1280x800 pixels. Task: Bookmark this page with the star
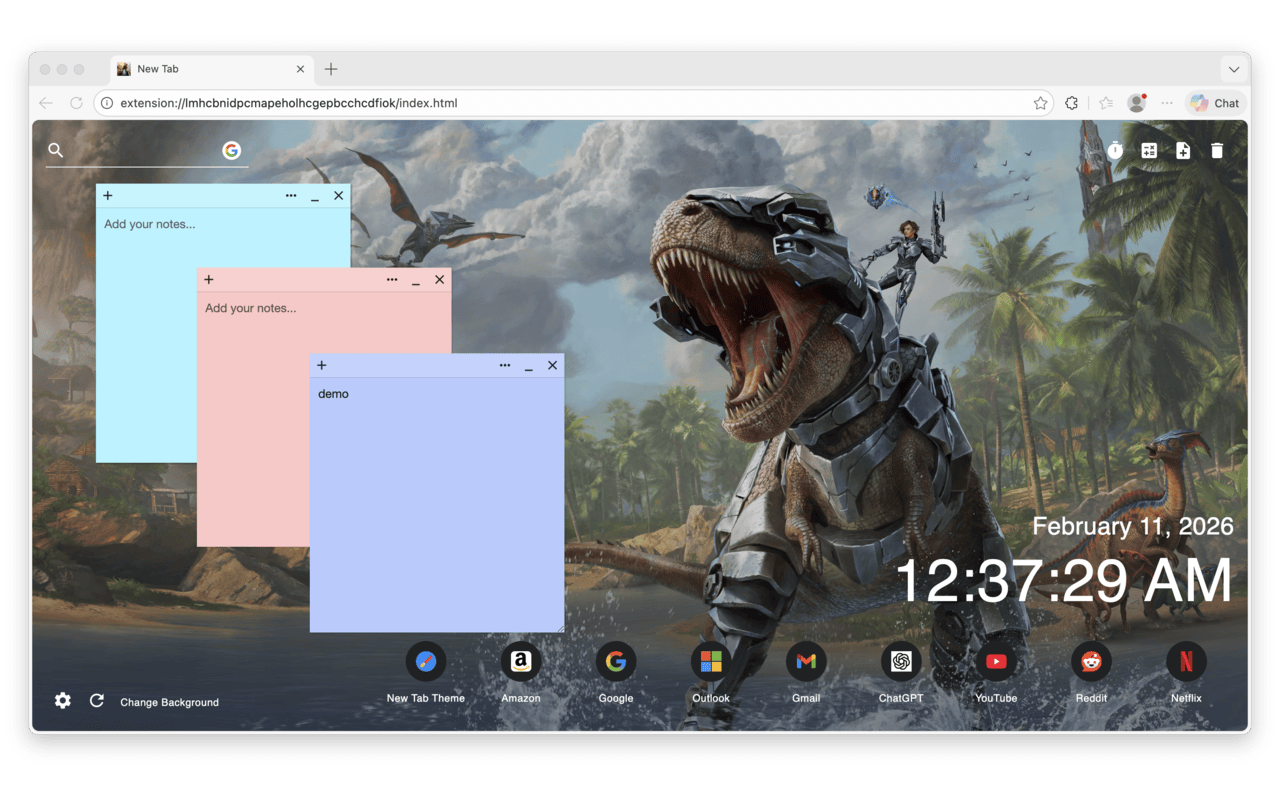point(1040,103)
